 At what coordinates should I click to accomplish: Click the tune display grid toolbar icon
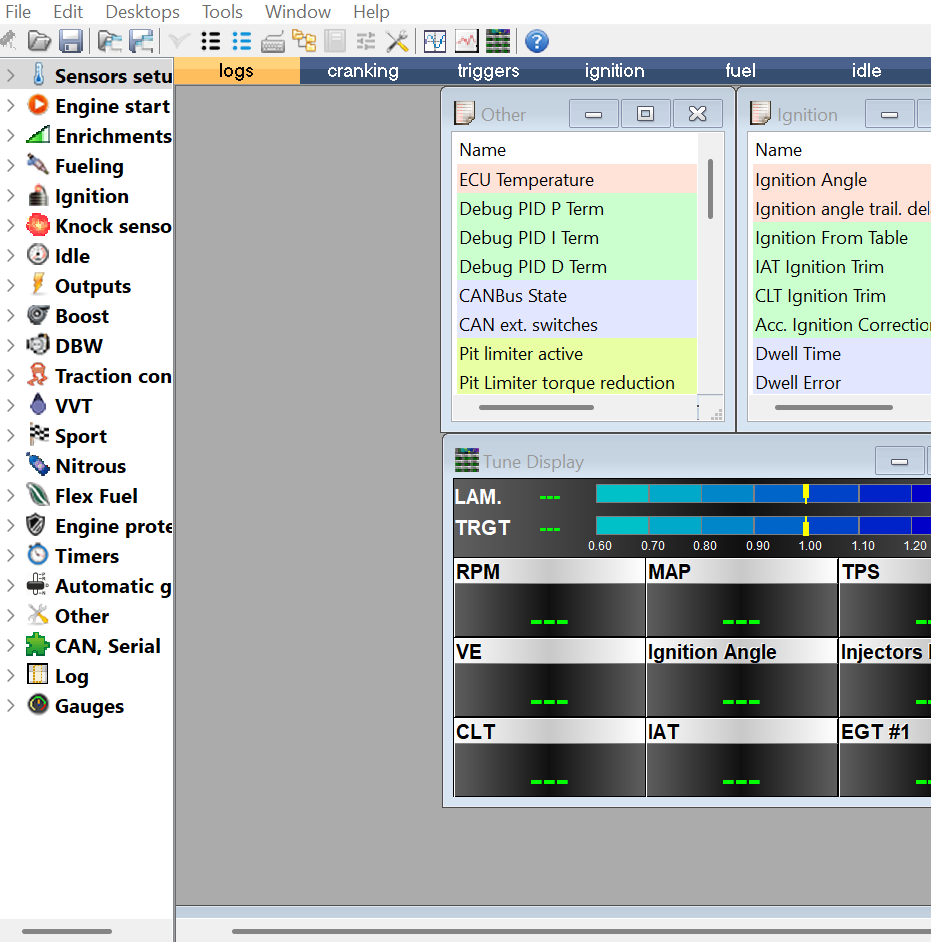coord(498,41)
